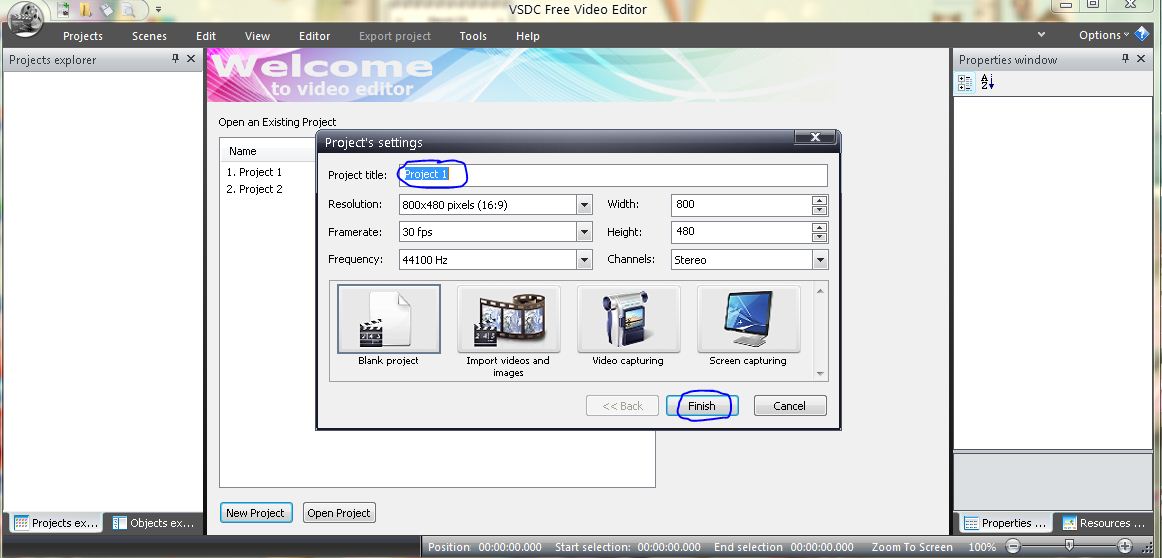Open the Scenes menu
The height and width of the screenshot is (558, 1162).
149,36
